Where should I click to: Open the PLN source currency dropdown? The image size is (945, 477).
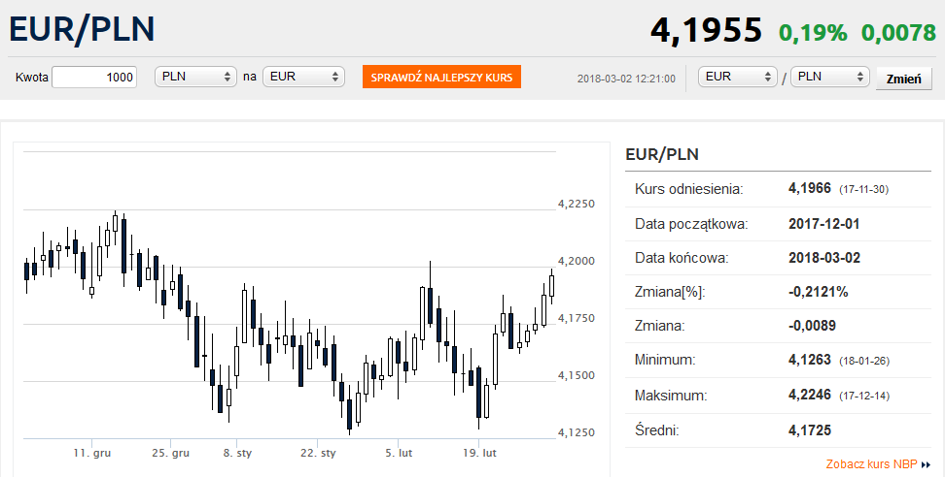(x=195, y=77)
